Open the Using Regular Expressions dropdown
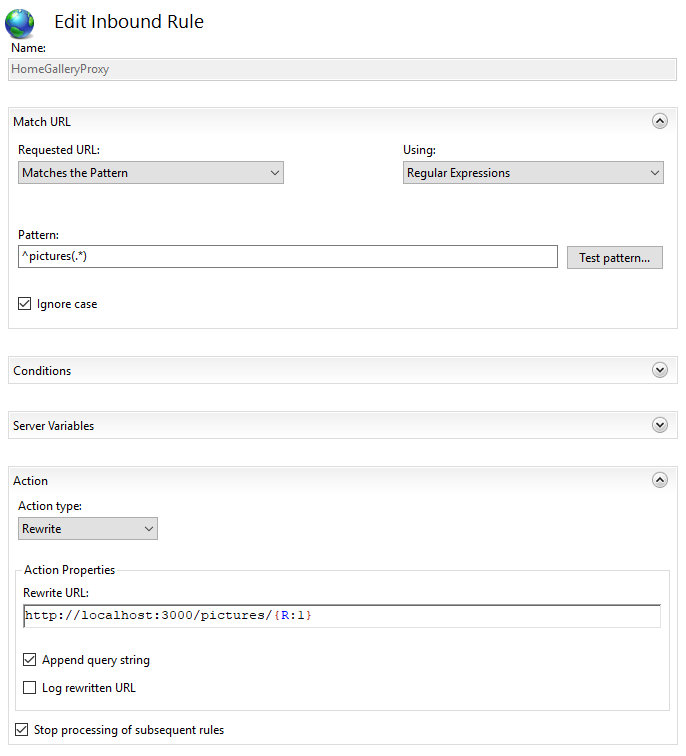Image resolution: width=686 pixels, height=756 pixels. coord(532,173)
